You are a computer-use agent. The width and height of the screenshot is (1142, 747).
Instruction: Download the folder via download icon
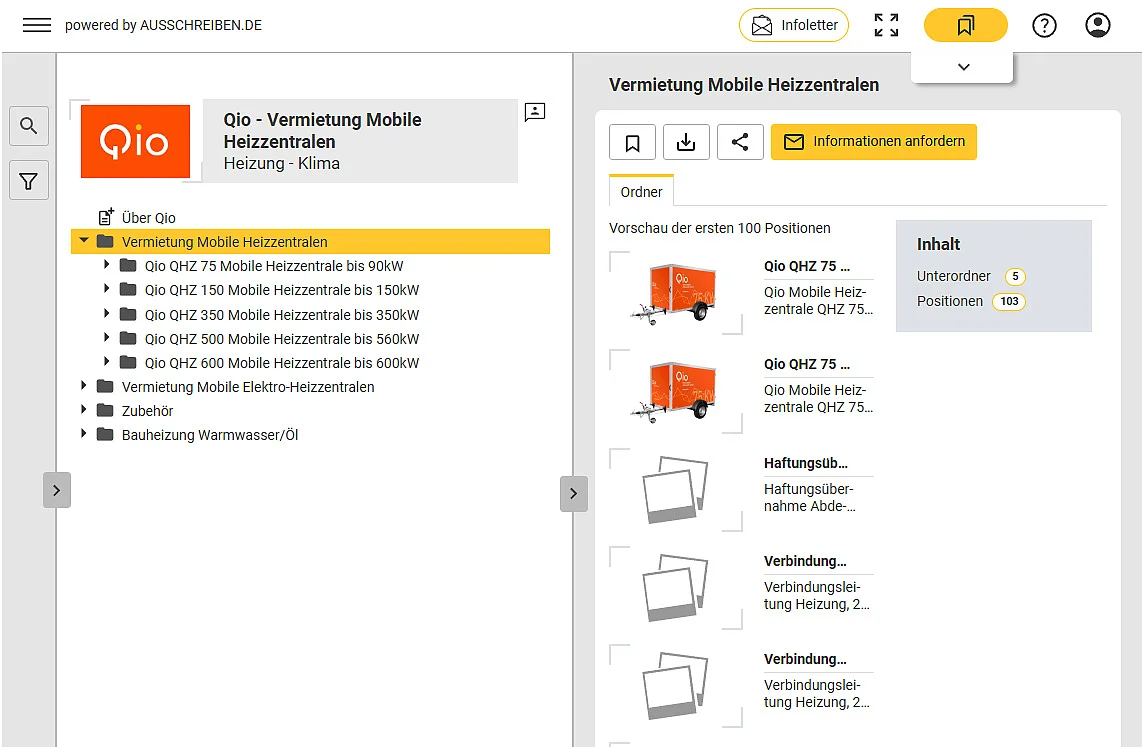click(686, 142)
